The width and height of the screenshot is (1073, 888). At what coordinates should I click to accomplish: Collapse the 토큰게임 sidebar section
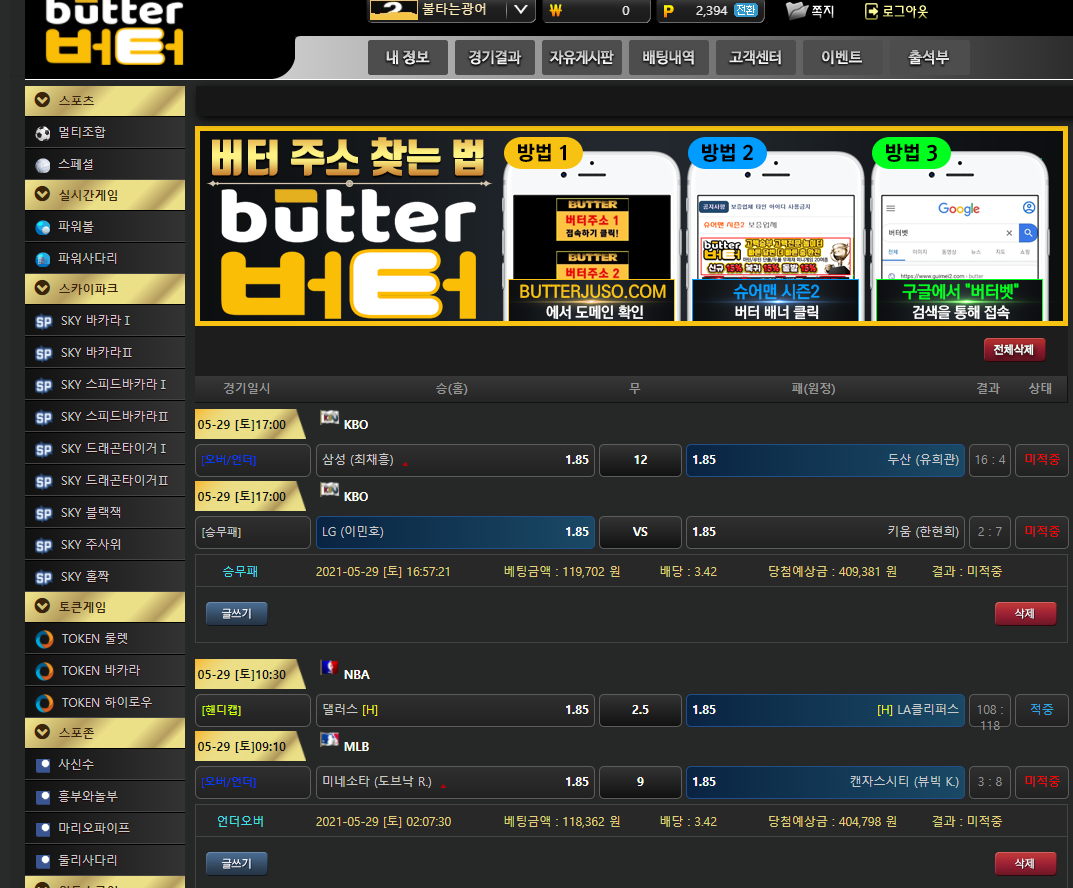[x=42, y=606]
